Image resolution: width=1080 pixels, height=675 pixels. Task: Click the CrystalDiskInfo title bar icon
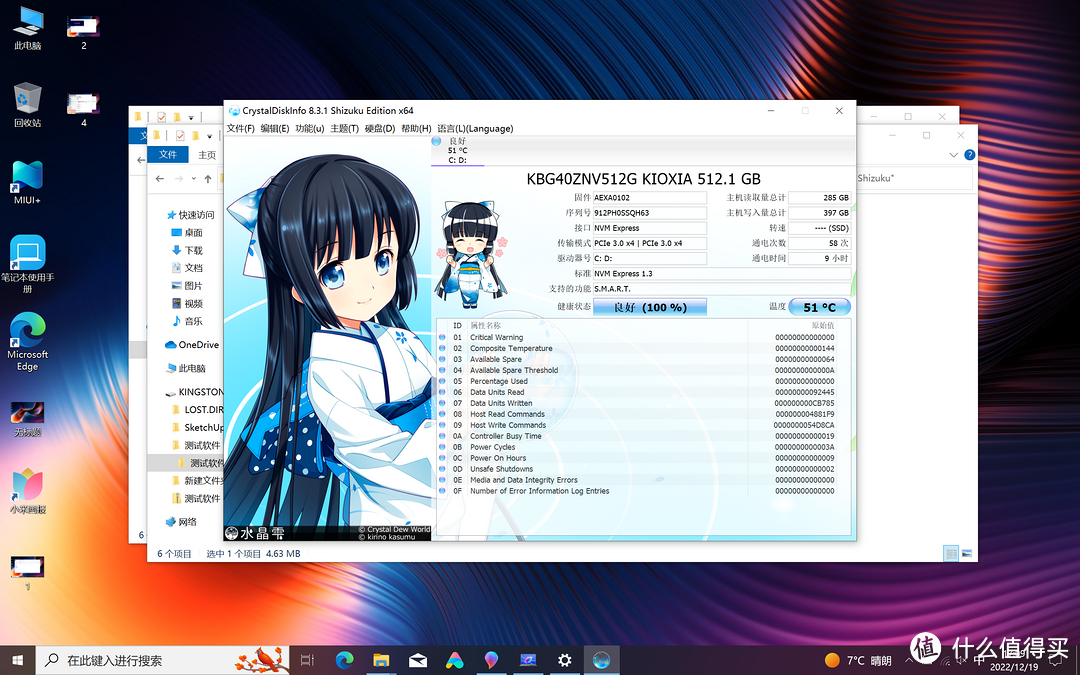point(234,111)
